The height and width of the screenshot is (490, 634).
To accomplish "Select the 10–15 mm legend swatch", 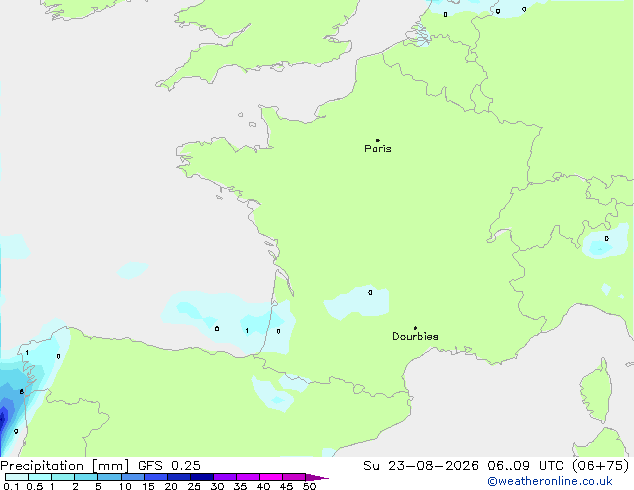I will point(132,477).
